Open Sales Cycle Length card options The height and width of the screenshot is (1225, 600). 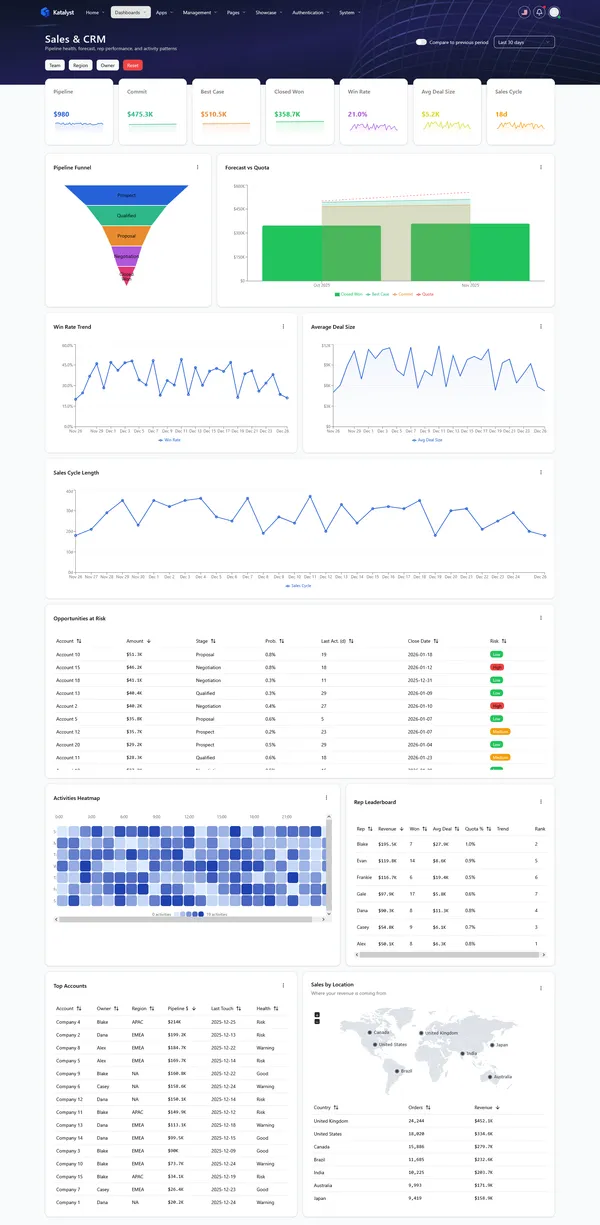click(541, 472)
